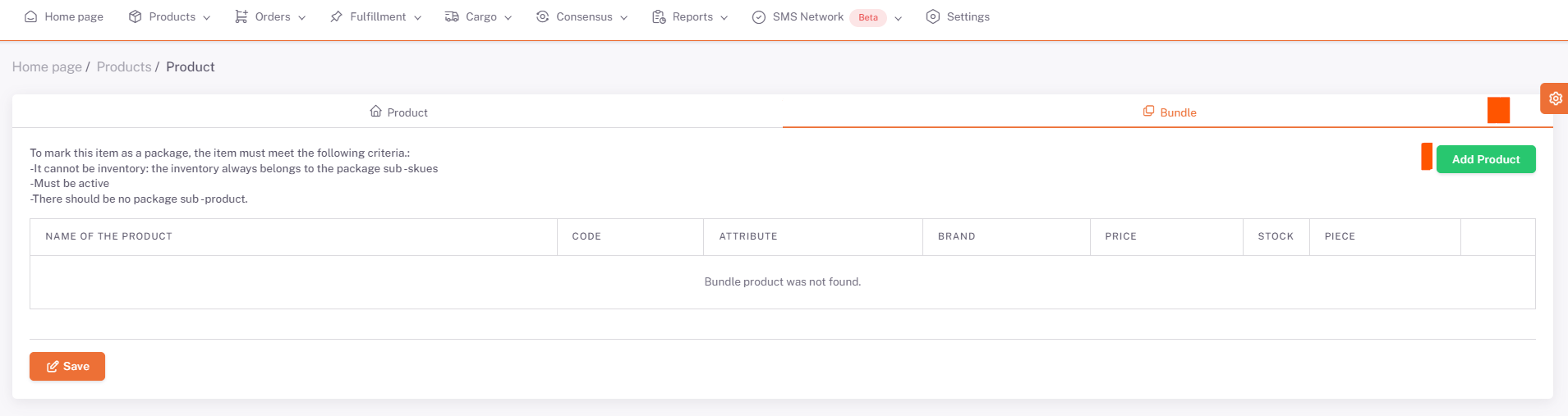1568x416 pixels.
Task: Click the Cargo truck icon
Action: pyautogui.click(x=452, y=16)
